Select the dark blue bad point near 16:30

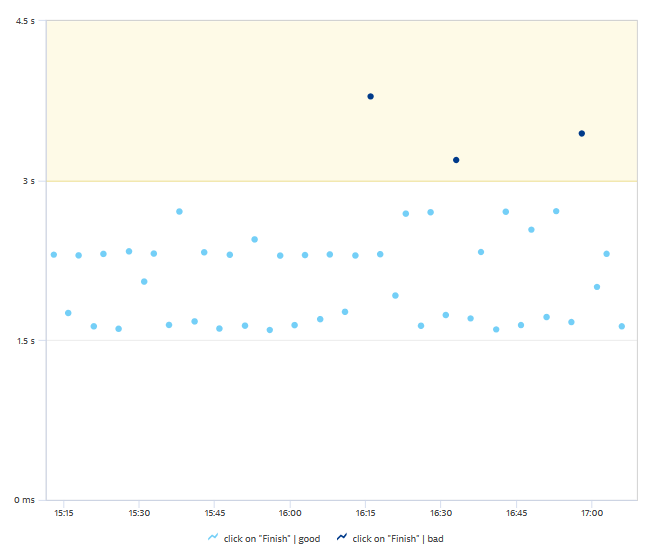point(456,160)
